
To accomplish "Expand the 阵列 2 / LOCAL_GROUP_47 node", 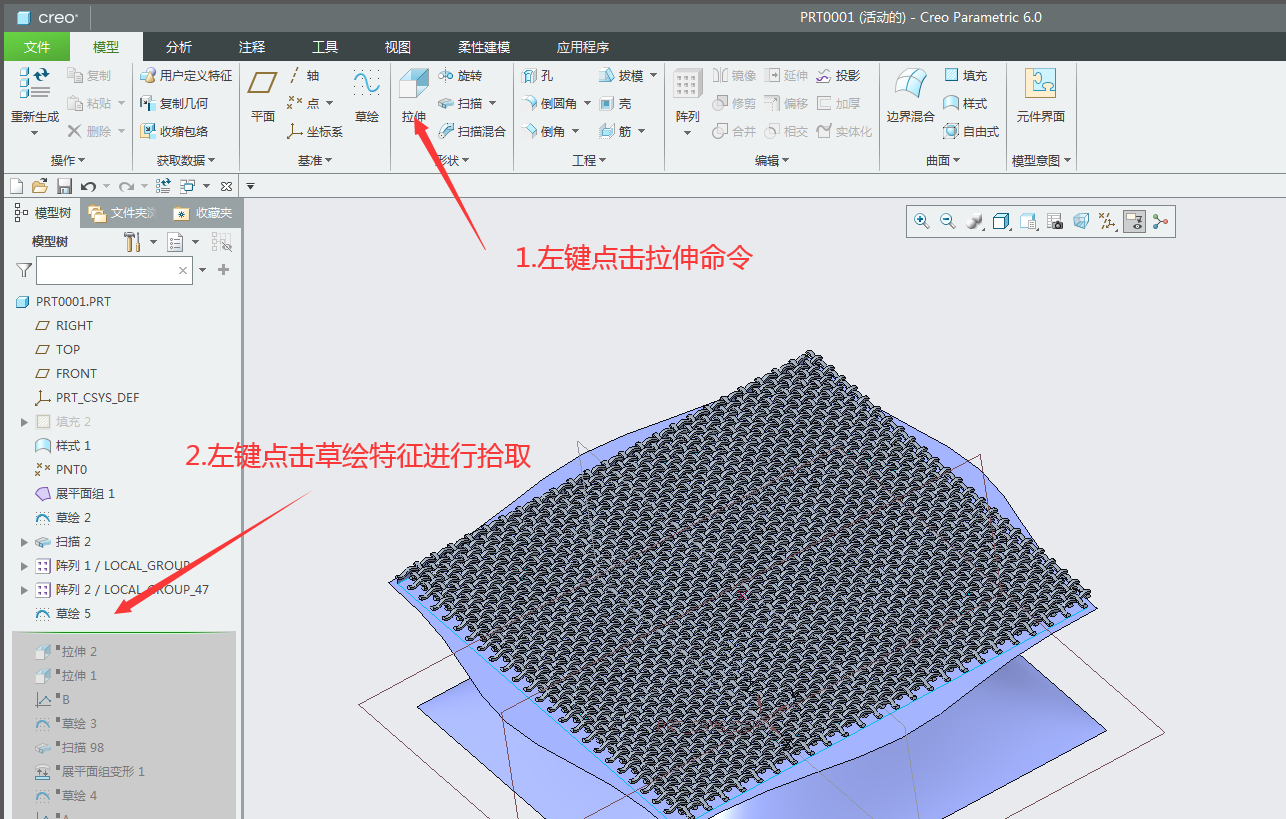I will point(24,590).
